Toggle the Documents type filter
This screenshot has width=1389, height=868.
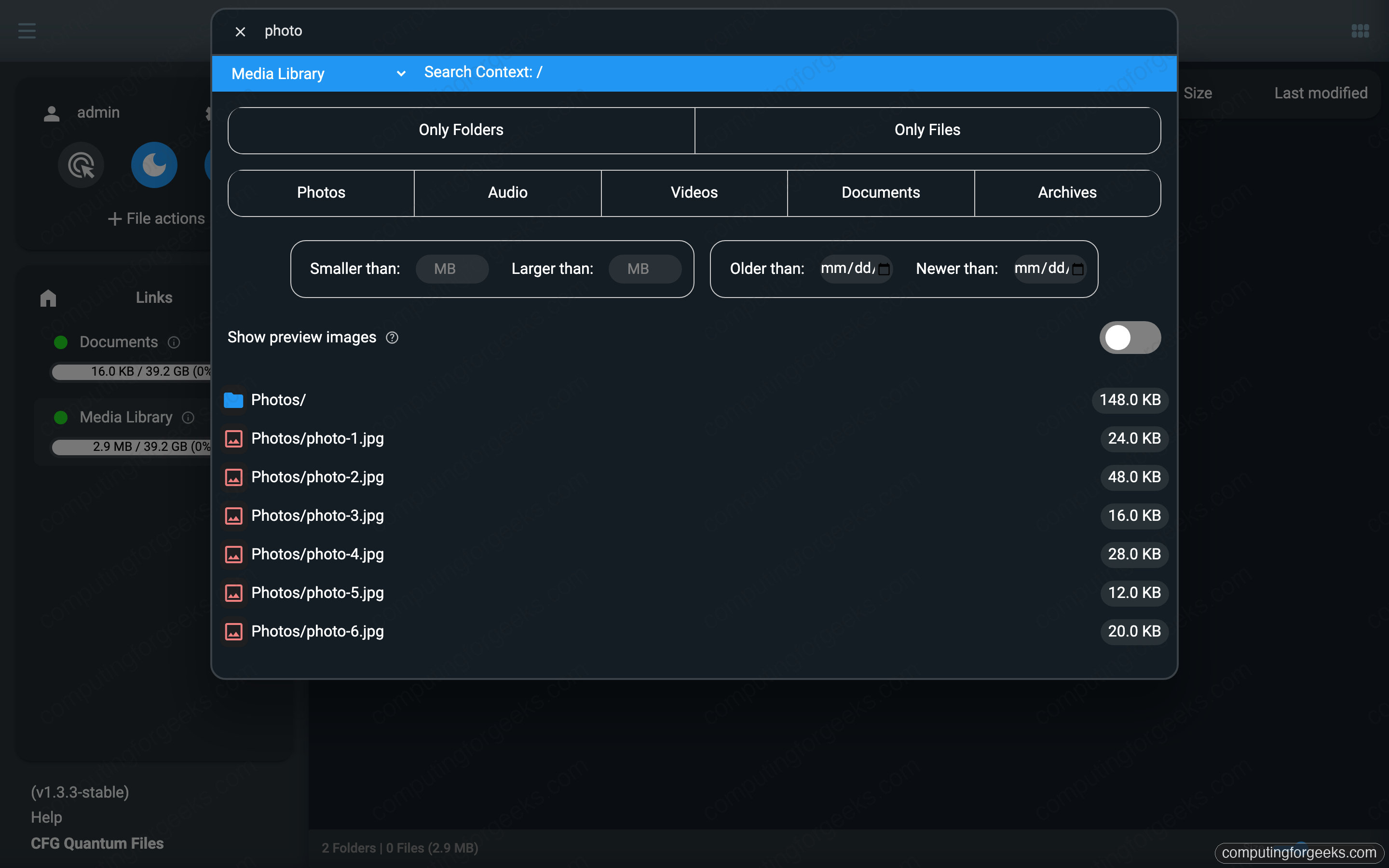[881, 193]
